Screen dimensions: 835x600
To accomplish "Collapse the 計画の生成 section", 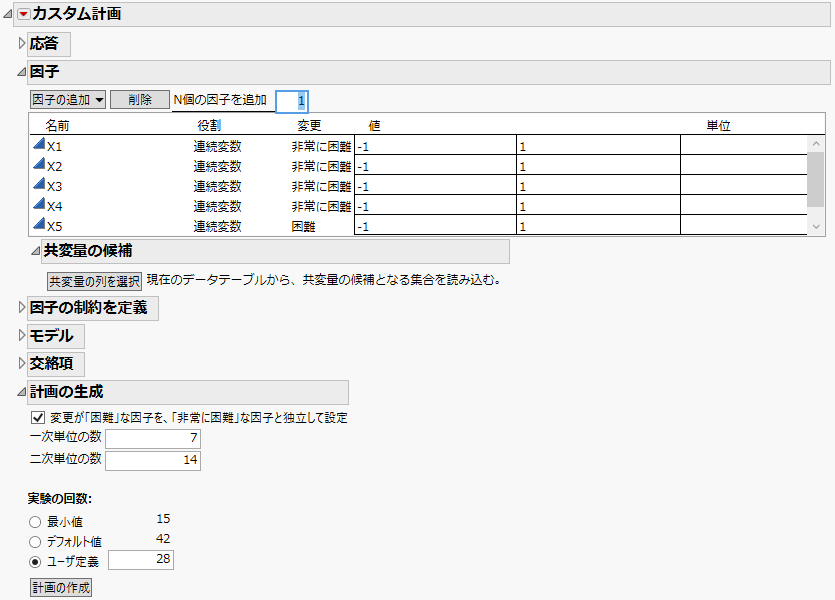I will pos(20,392).
